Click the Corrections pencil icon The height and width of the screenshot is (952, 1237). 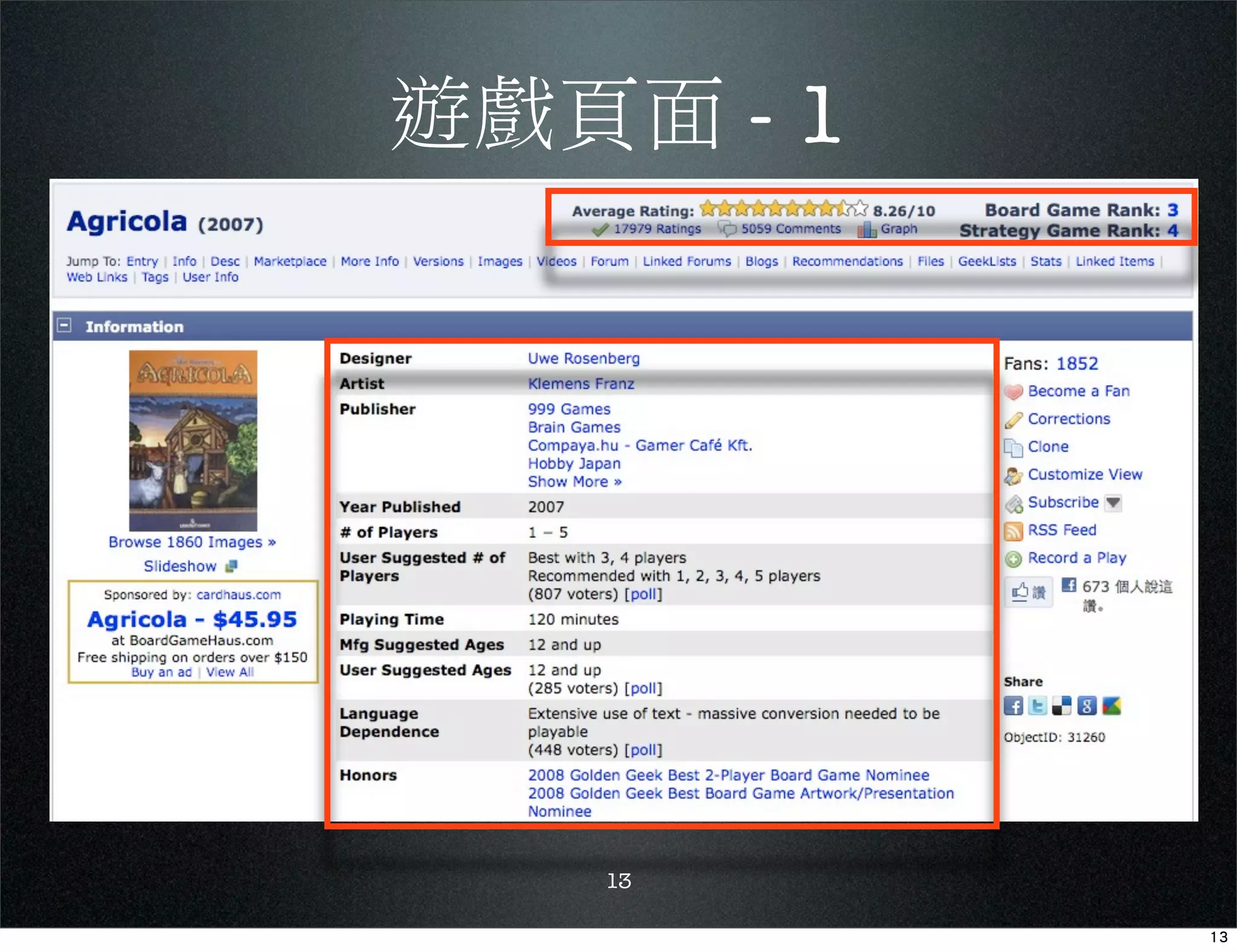[1014, 420]
